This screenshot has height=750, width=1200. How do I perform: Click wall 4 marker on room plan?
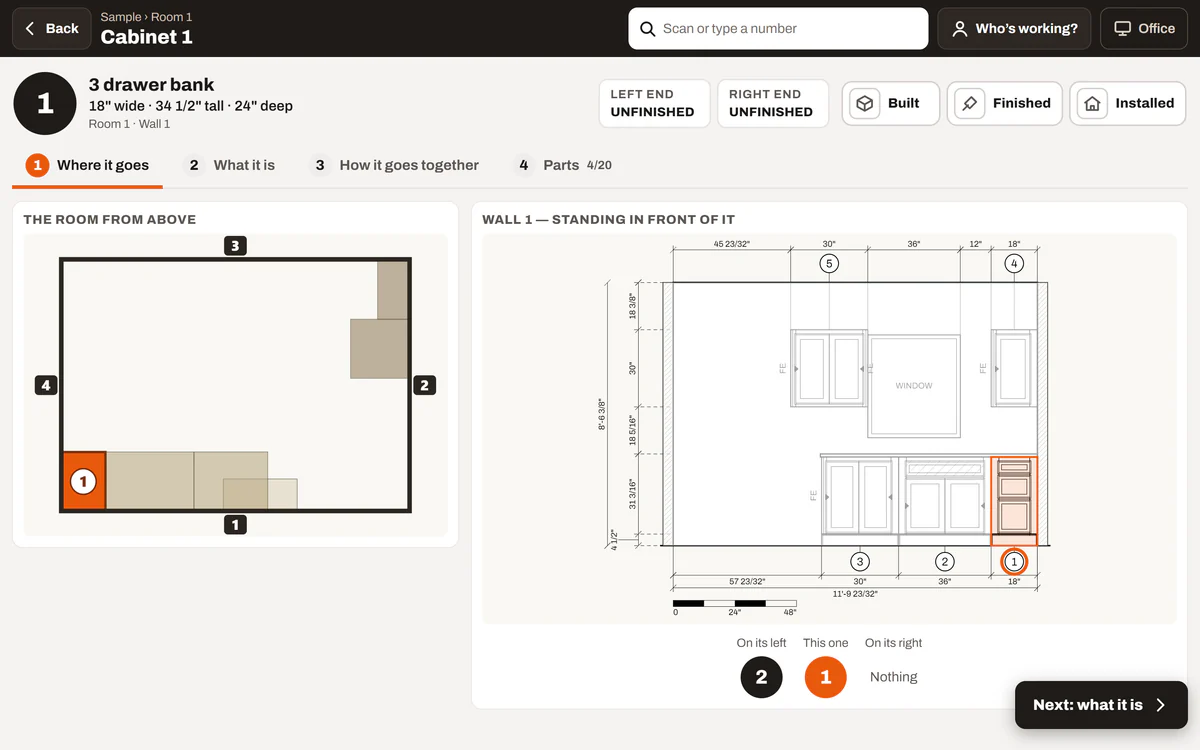[x=46, y=385]
